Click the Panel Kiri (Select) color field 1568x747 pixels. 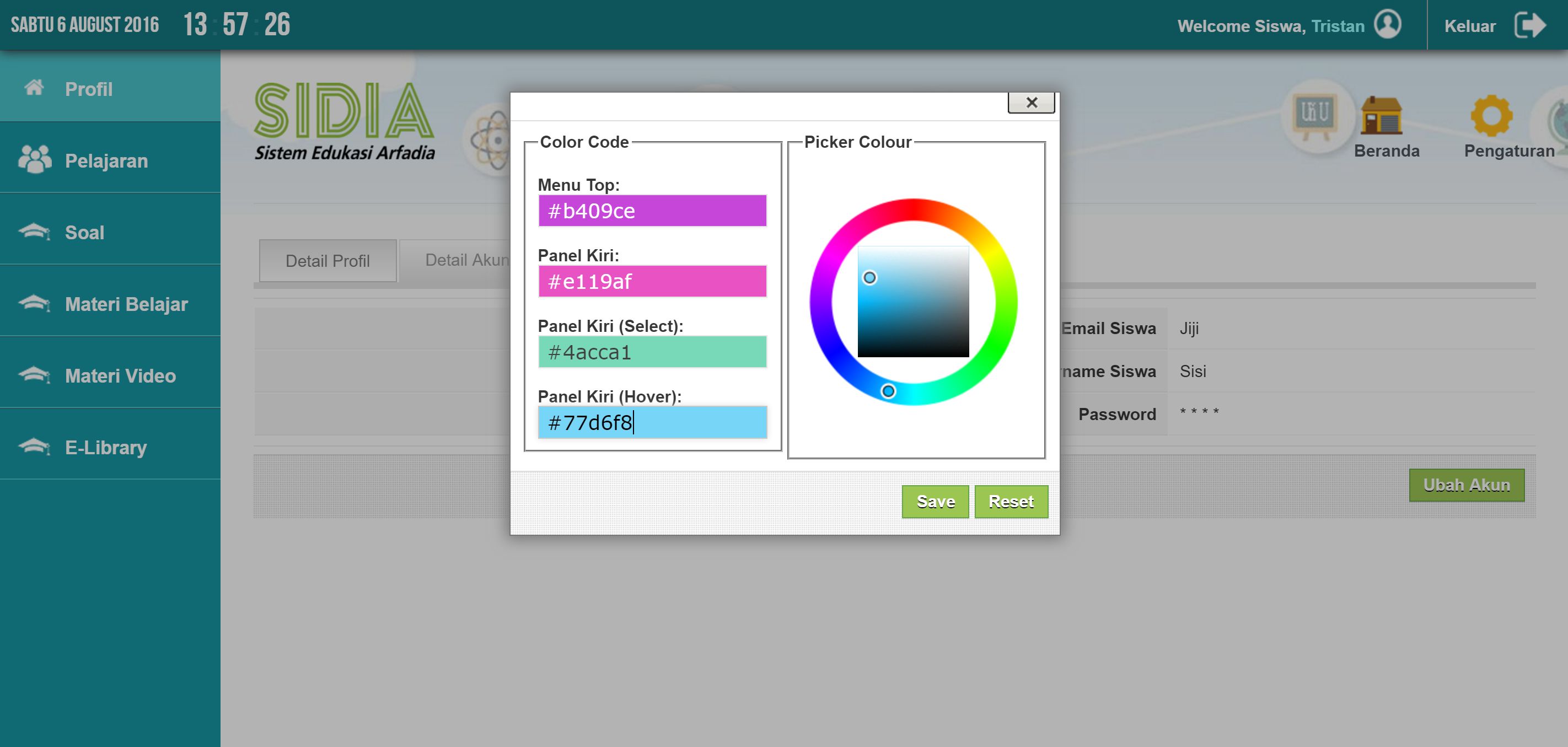[652, 352]
